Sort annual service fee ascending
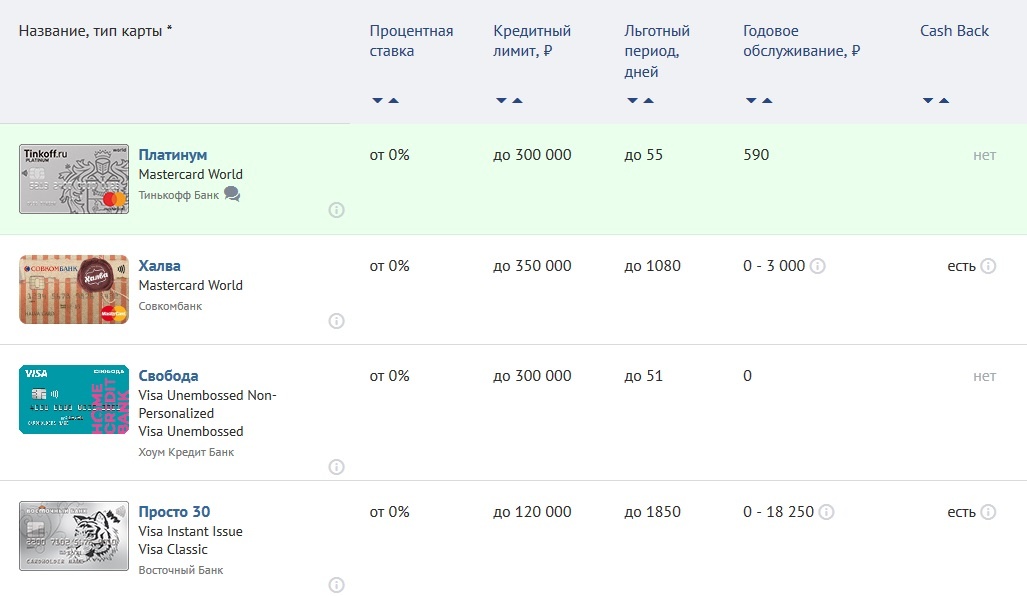The image size is (1027, 596). click(768, 100)
